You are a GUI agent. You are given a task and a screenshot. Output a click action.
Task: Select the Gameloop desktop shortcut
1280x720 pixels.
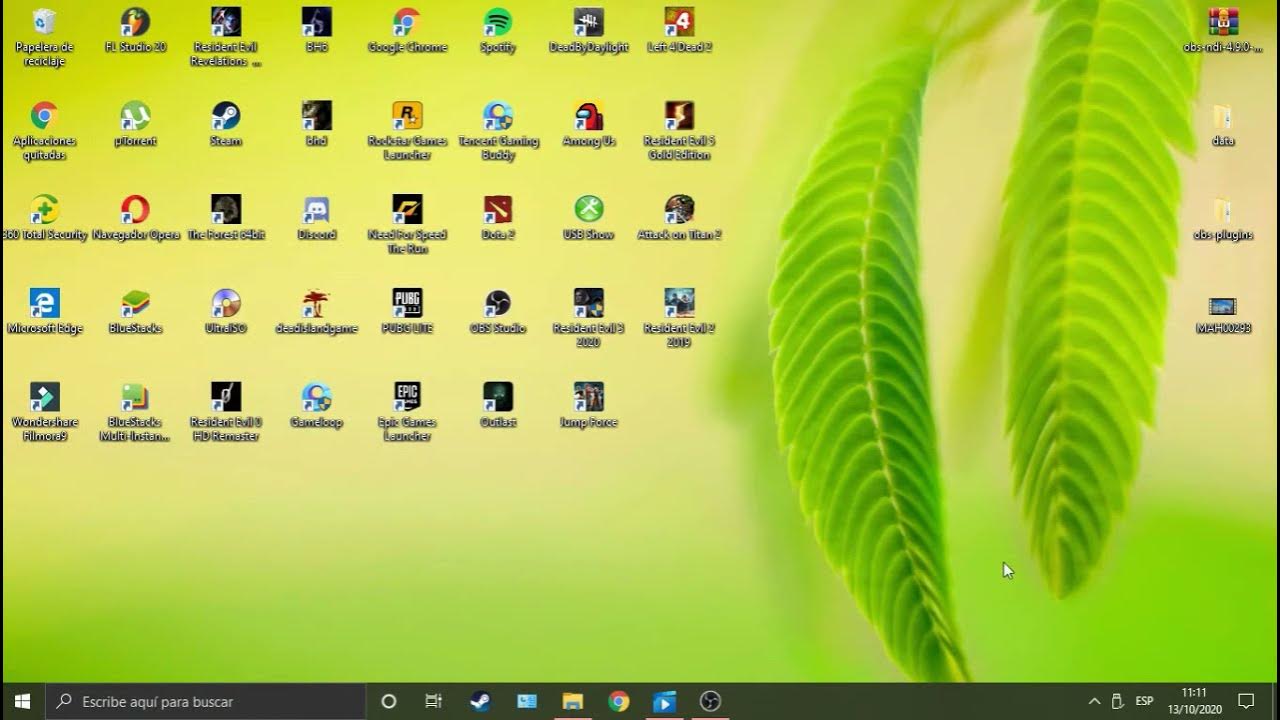click(x=317, y=405)
